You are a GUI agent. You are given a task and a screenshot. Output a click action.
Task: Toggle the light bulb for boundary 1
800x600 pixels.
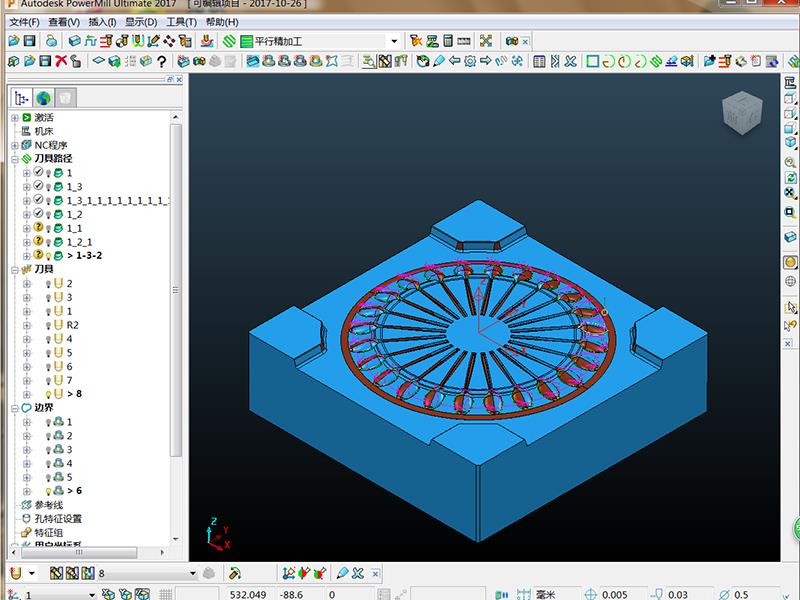click(48, 422)
